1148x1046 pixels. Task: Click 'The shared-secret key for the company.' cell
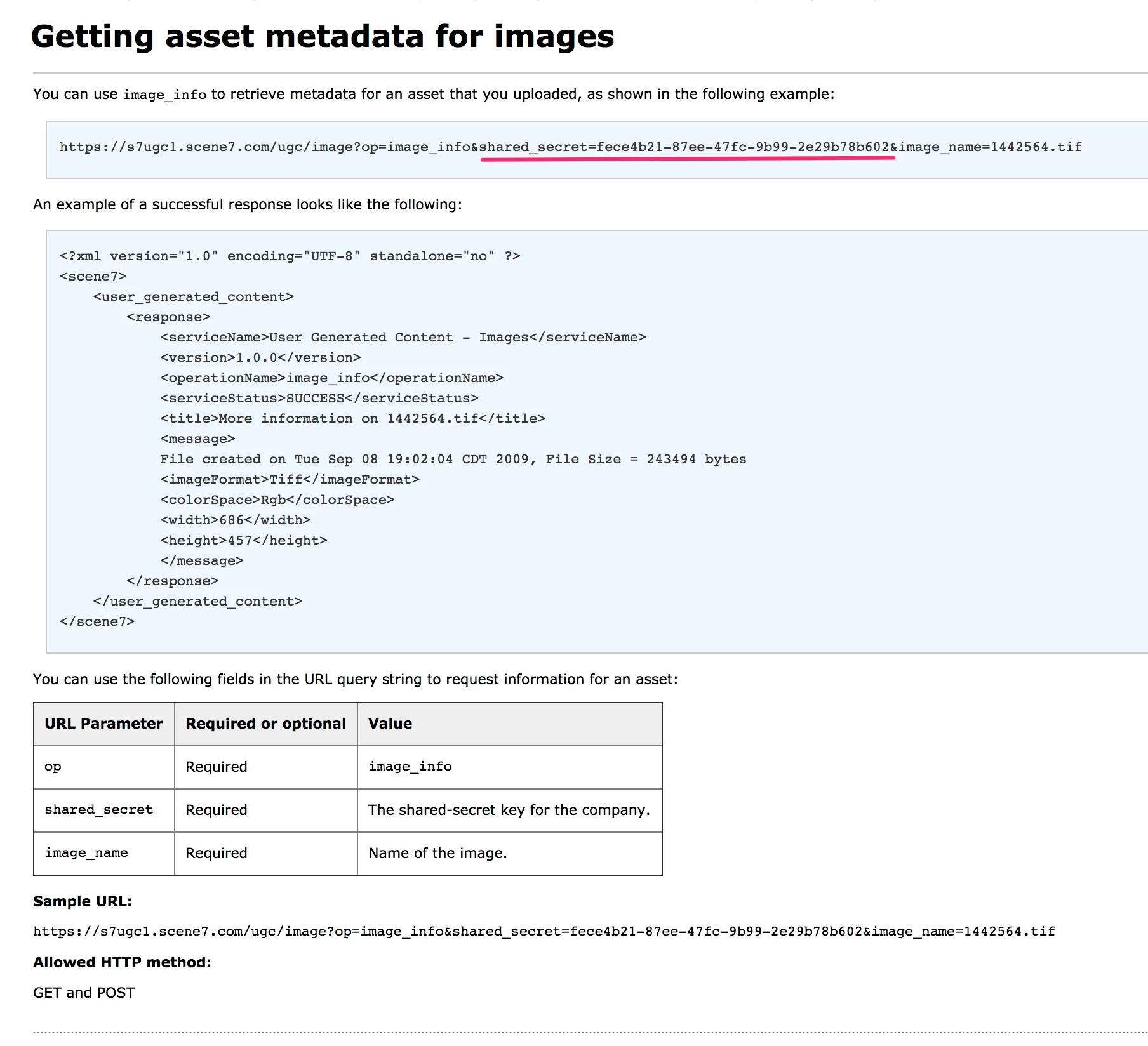click(509, 810)
